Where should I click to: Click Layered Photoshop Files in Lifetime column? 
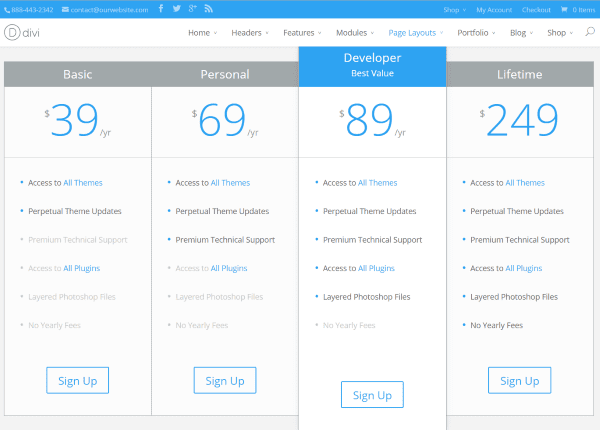pyautogui.click(x=514, y=297)
